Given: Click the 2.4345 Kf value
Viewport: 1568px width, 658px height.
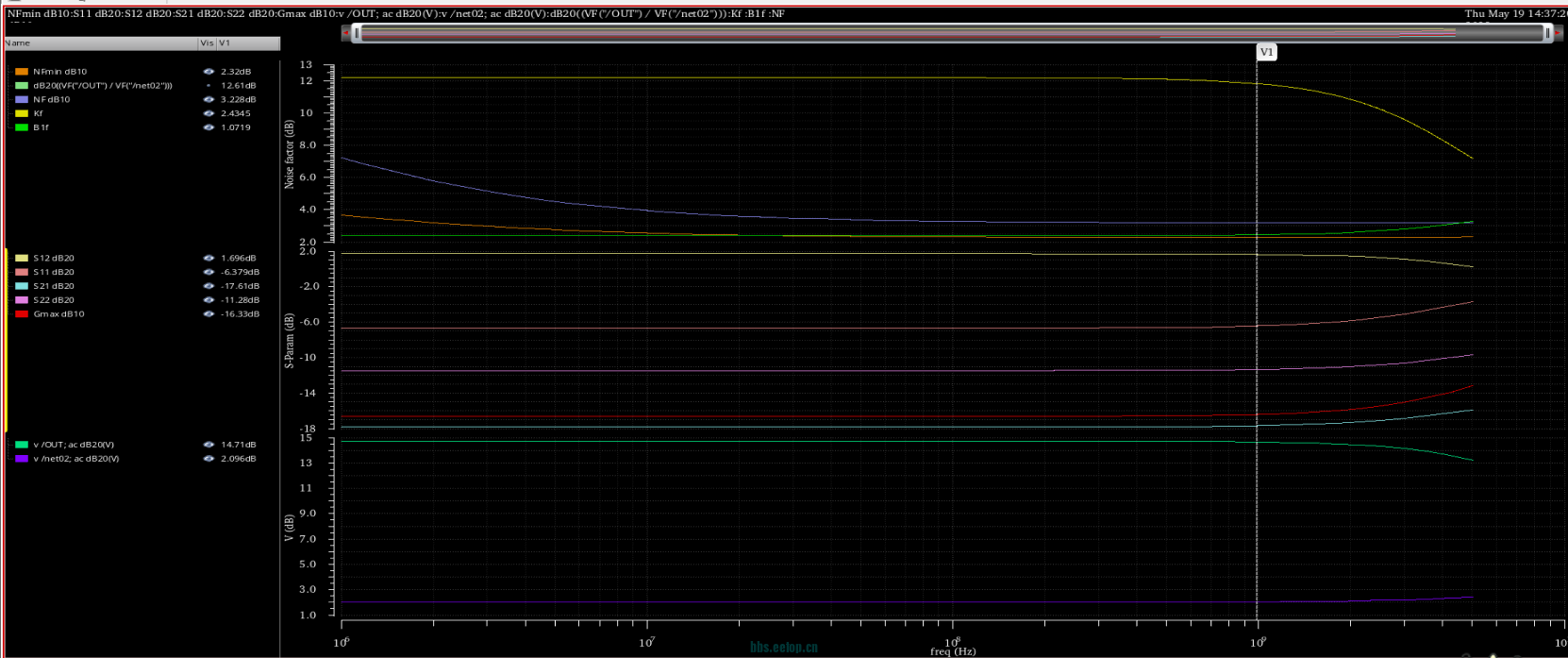Looking at the screenshot, I should 236,113.
